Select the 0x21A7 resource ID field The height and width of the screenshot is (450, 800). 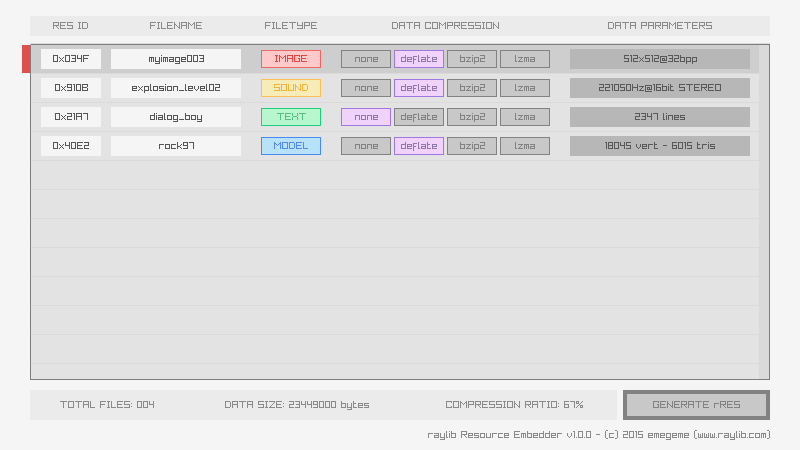tap(71, 117)
